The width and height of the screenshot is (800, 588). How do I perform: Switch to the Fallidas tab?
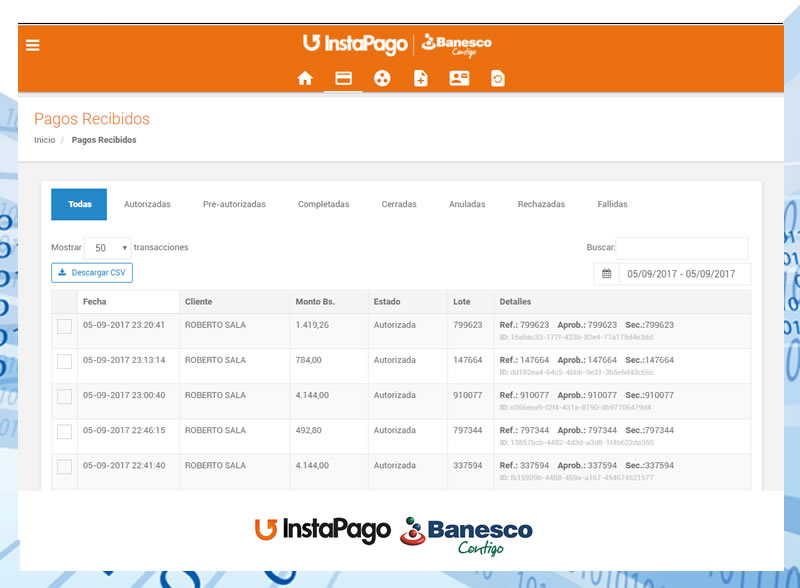[x=612, y=204]
